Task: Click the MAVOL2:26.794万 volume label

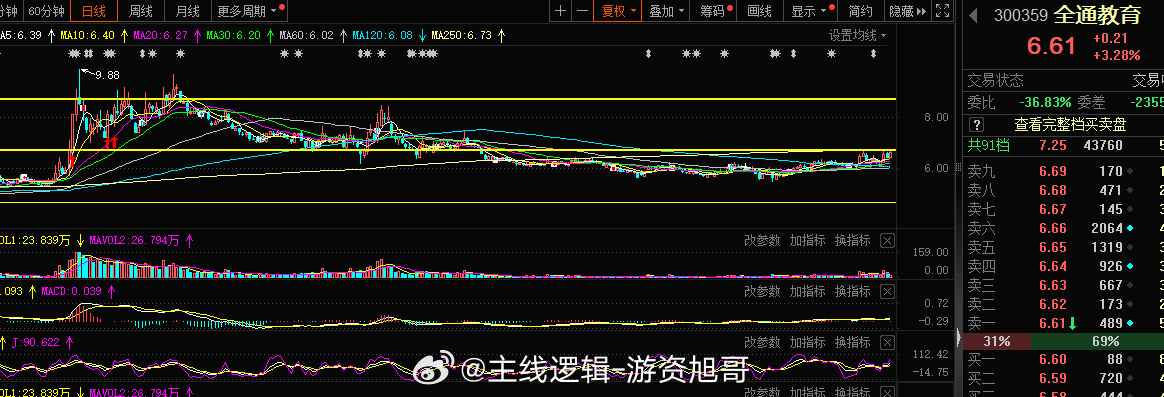Action: (134, 240)
